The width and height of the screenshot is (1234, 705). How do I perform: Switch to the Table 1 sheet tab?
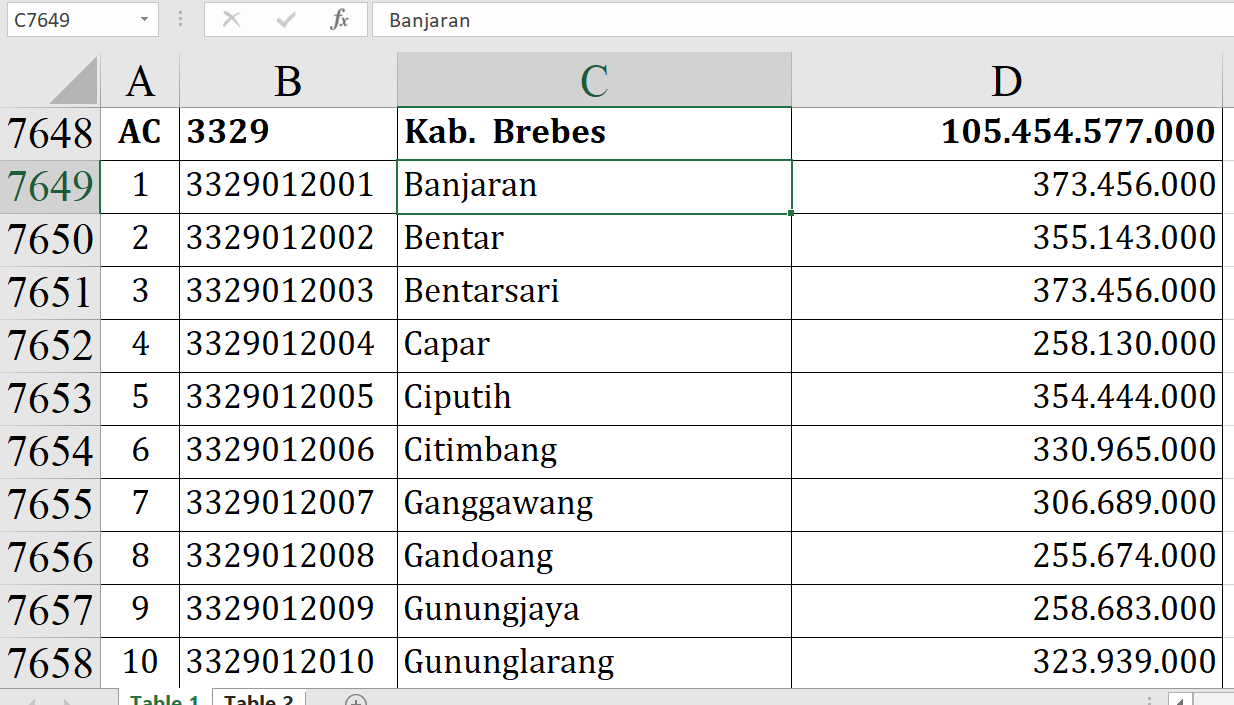coord(164,699)
